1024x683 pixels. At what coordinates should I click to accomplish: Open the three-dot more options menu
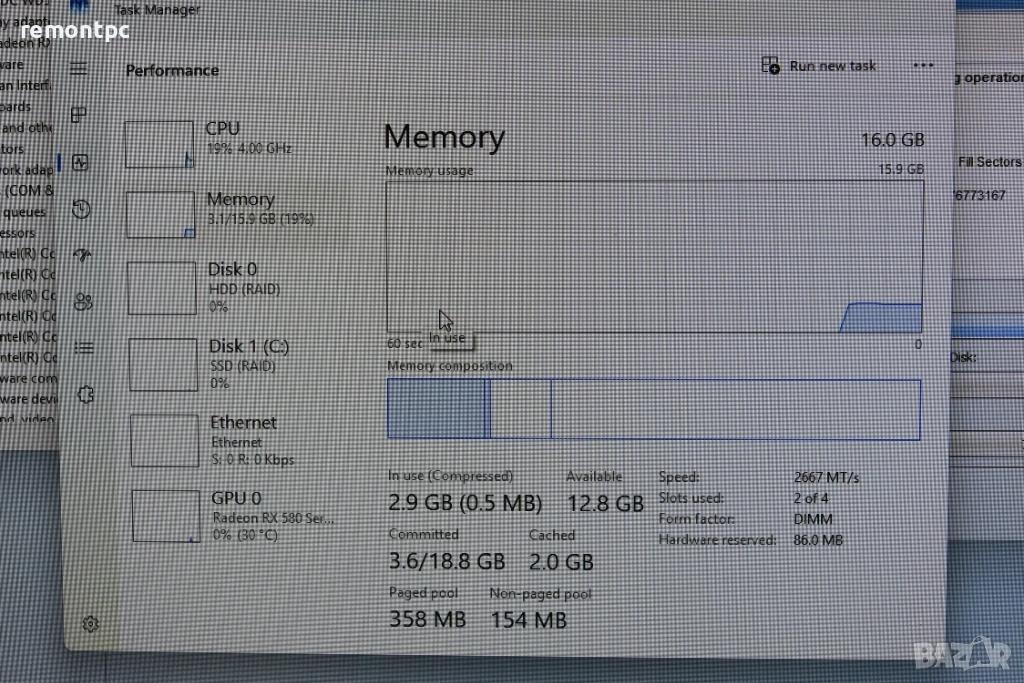923,65
